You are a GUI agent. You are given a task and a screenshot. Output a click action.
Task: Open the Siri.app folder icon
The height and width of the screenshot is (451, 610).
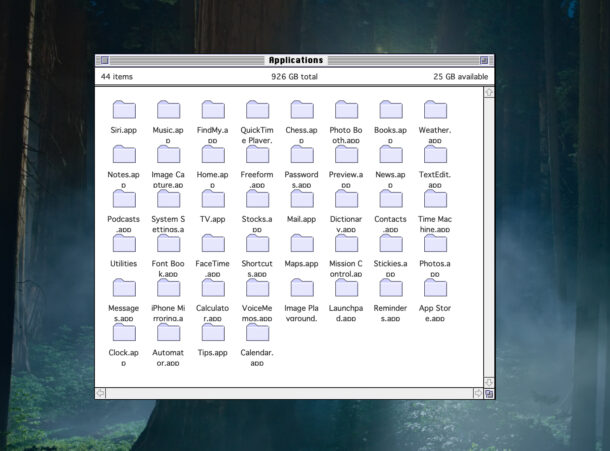pos(124,110)
